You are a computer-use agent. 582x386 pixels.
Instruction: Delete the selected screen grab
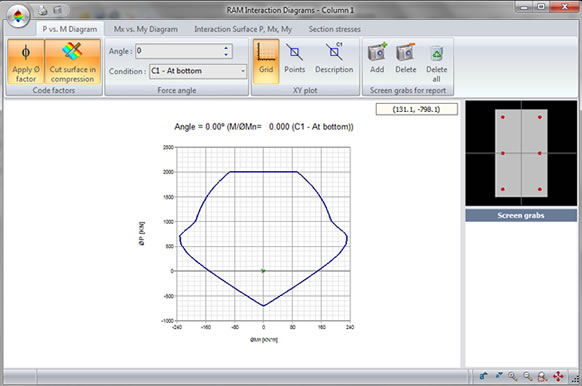pyautogui.click(x=405, y=59)
